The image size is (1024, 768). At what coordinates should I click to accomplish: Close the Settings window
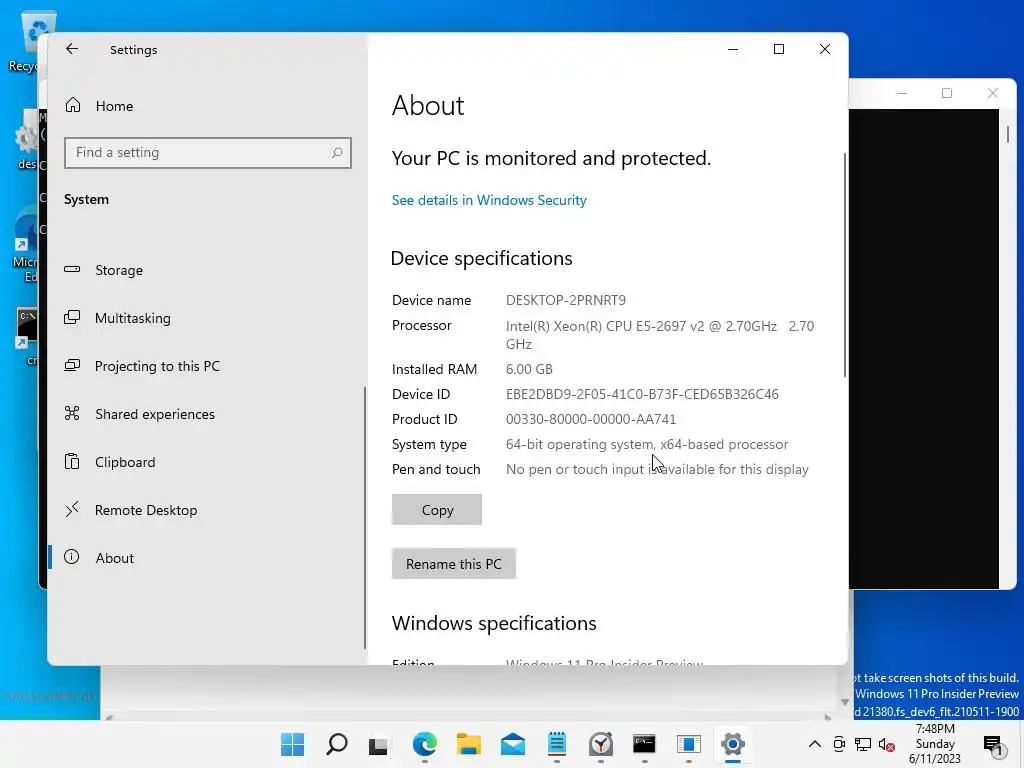825,49
